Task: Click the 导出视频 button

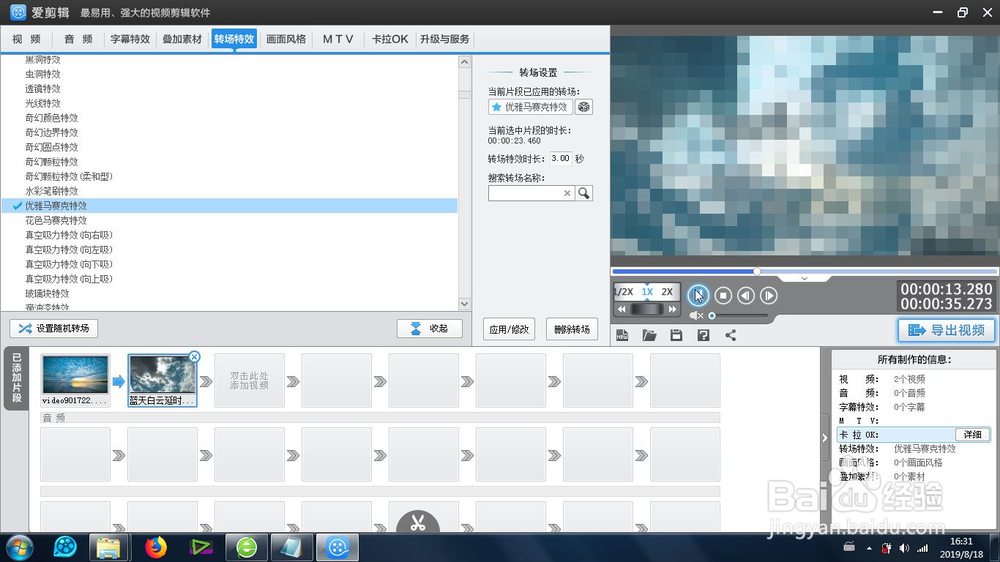Action: click(x=946, y=330)
